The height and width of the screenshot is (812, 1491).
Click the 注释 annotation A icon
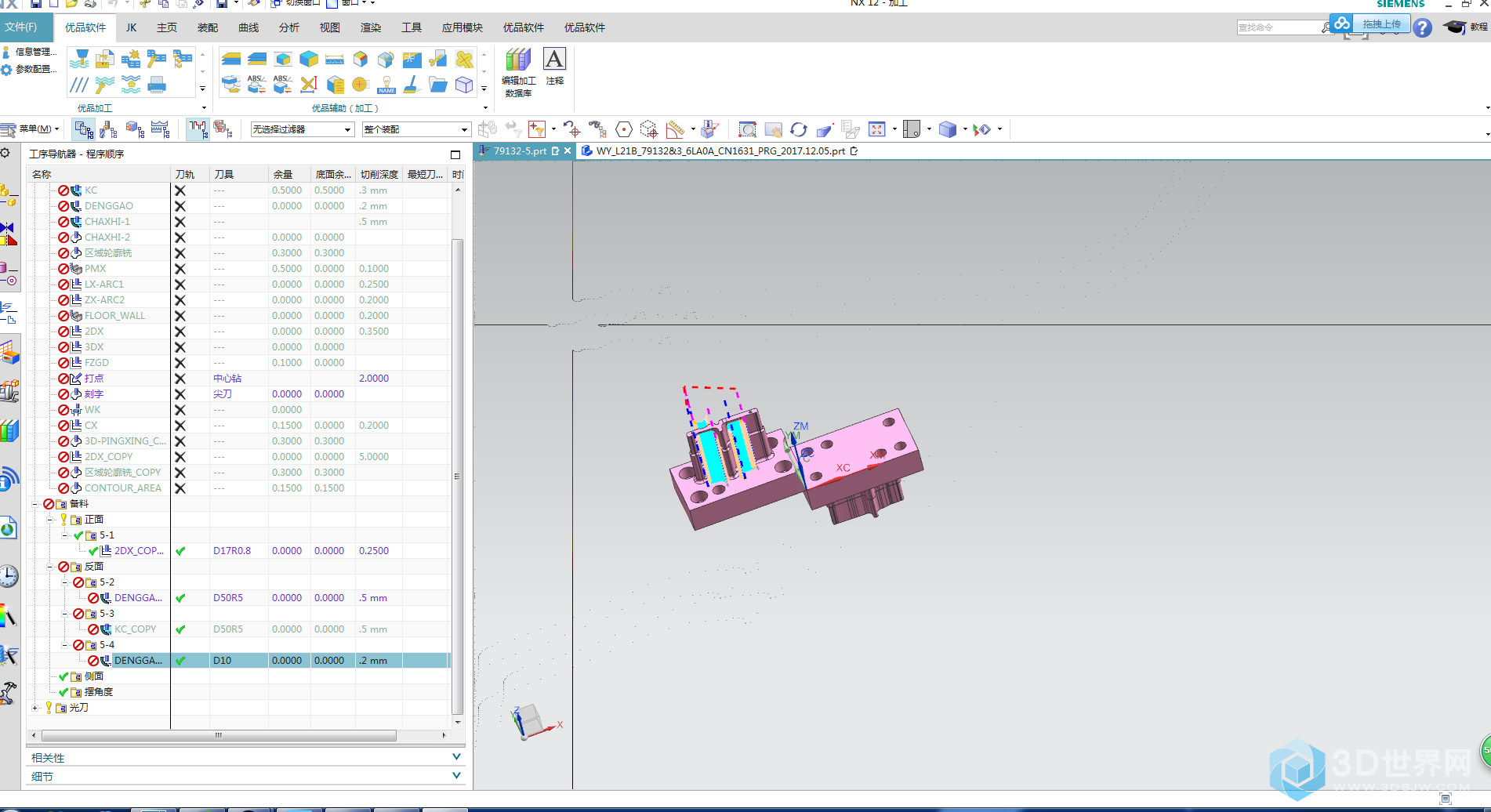pyautogui.click(x=554, y=60)
